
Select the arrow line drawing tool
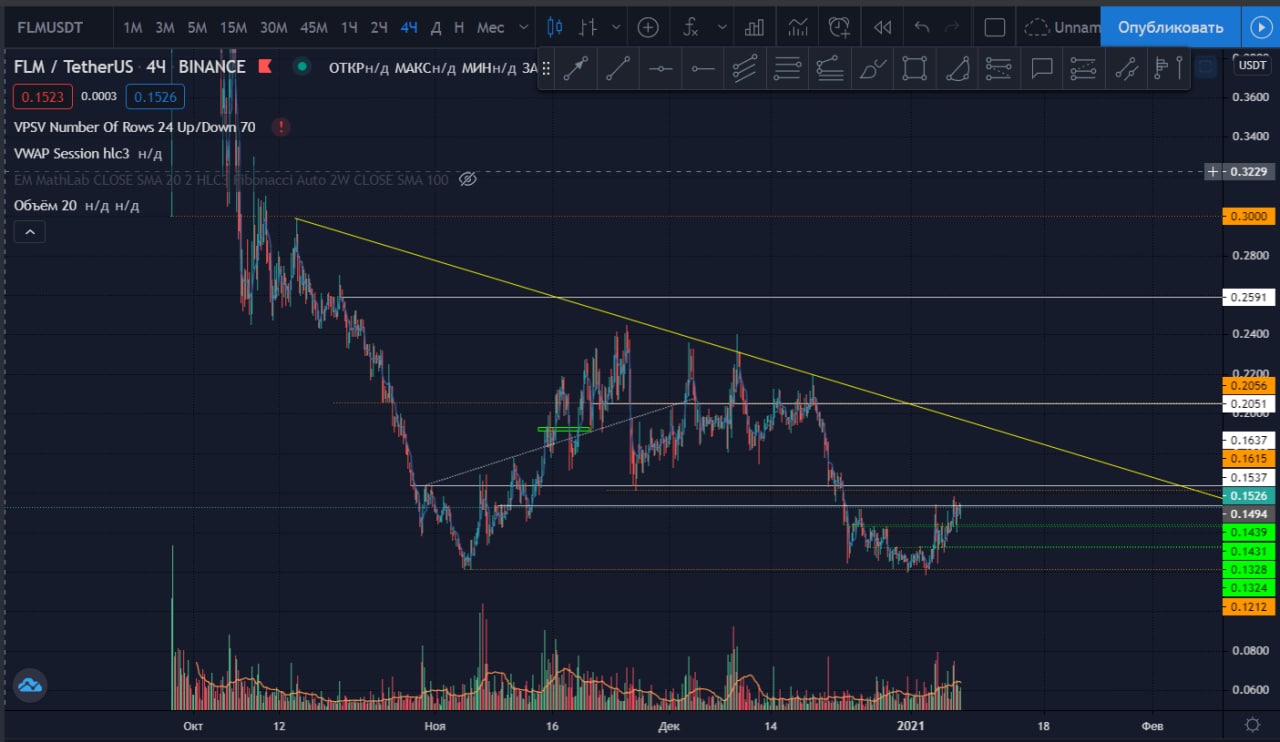coord(575,68)
